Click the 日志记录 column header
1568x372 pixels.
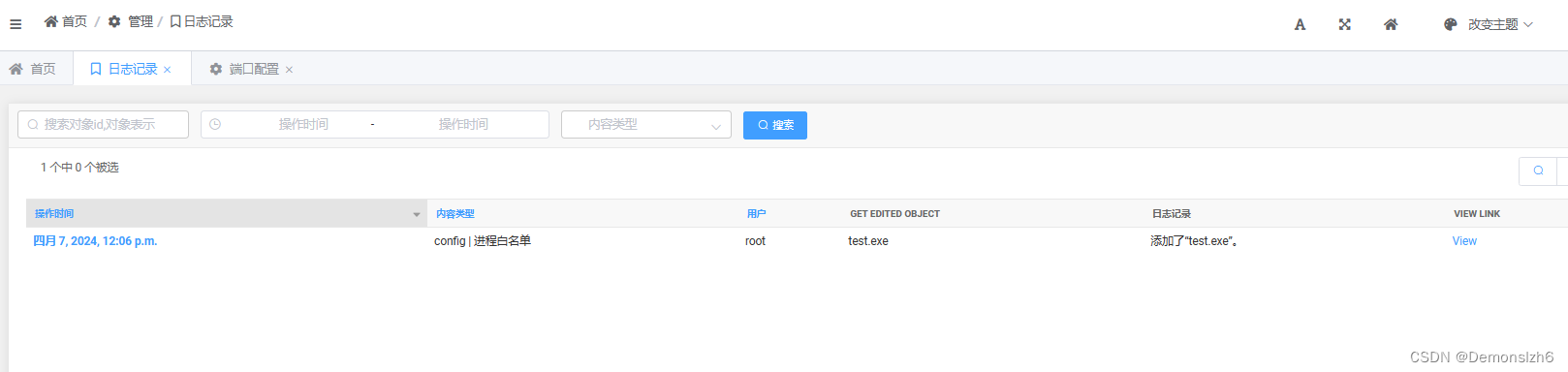(x=1172, y=214)
